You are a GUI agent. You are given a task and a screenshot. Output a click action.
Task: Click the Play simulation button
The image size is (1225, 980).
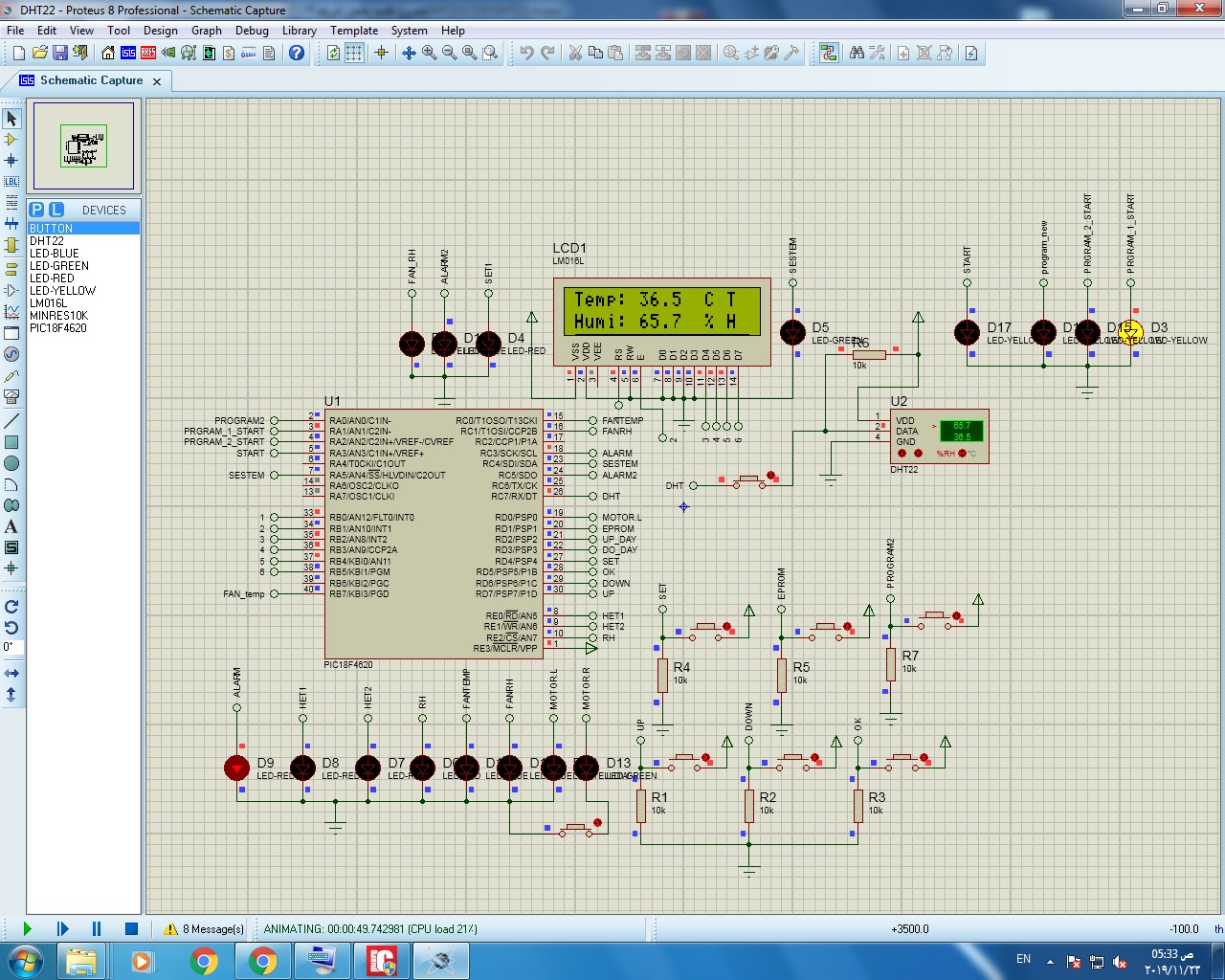tap(27, 928)
